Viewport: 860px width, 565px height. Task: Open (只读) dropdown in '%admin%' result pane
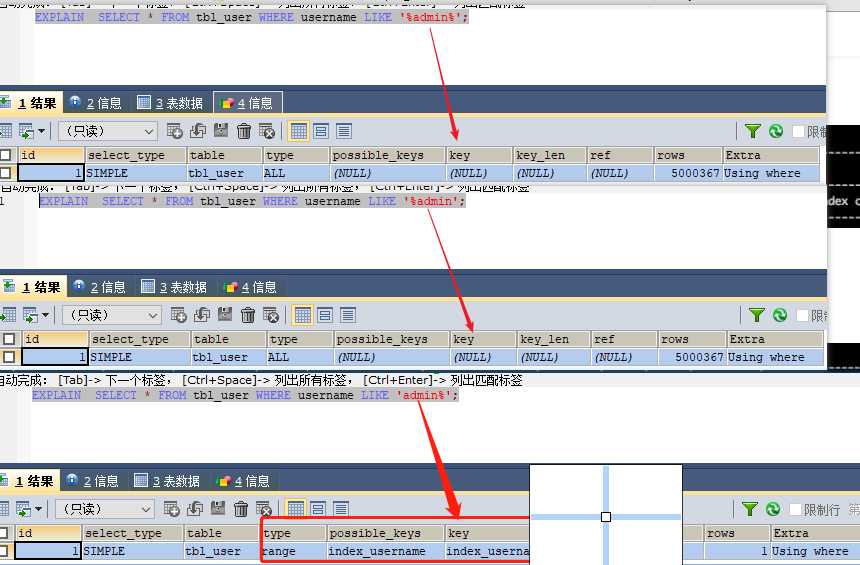pyautogui.click(x=108, y=131)
